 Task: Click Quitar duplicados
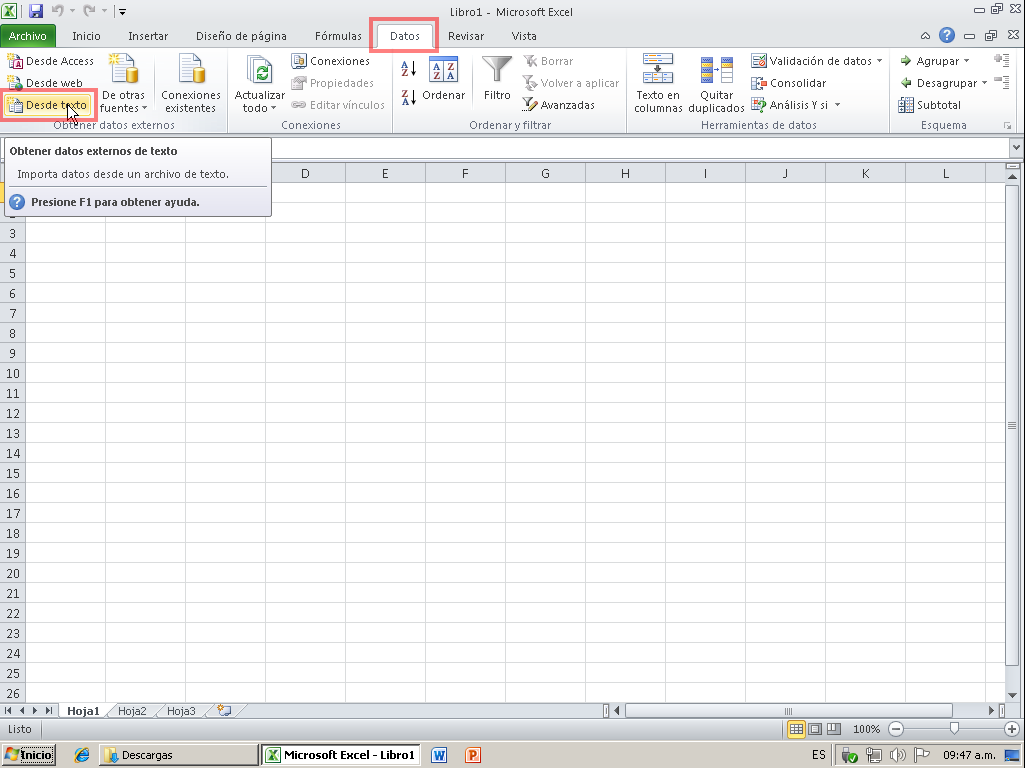point(716,84)
